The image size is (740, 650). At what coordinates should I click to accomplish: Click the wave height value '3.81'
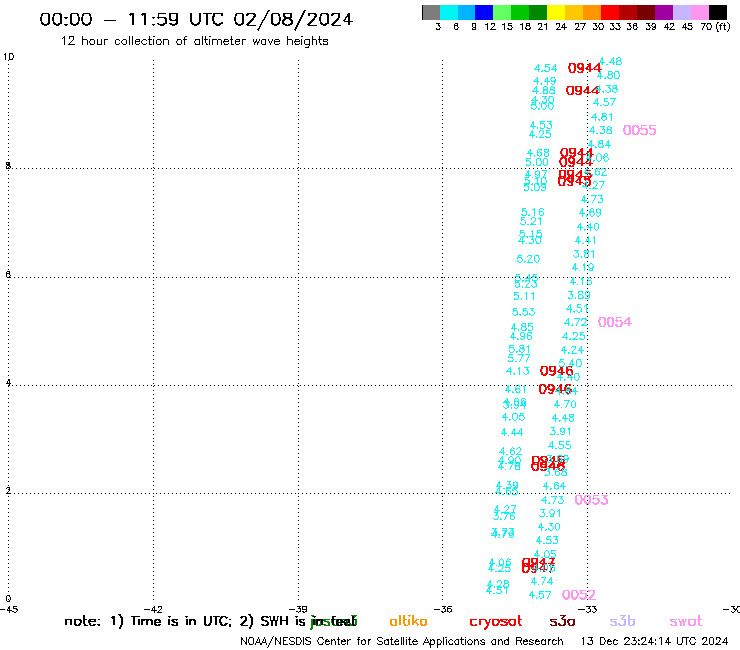click(x=584, y=254)
